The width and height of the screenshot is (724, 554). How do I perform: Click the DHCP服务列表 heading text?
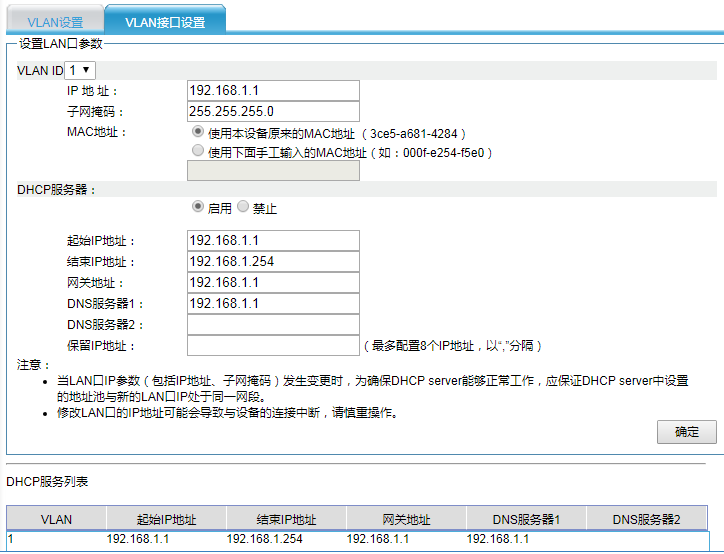tap(47, 482)
